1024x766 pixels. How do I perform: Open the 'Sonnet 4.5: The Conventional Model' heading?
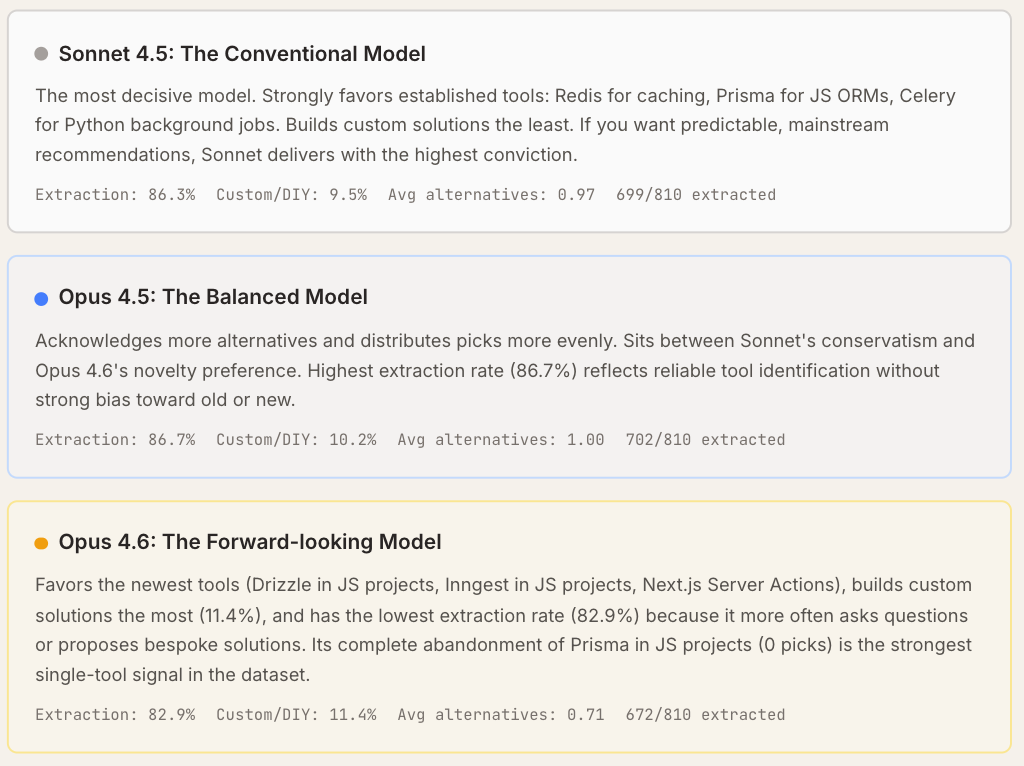tap(242, 54)
